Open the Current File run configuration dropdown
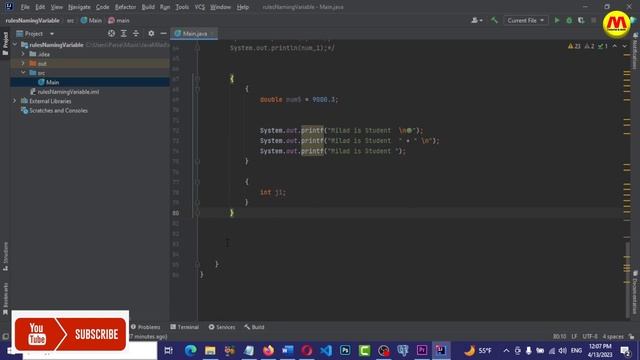 (525, 20)
